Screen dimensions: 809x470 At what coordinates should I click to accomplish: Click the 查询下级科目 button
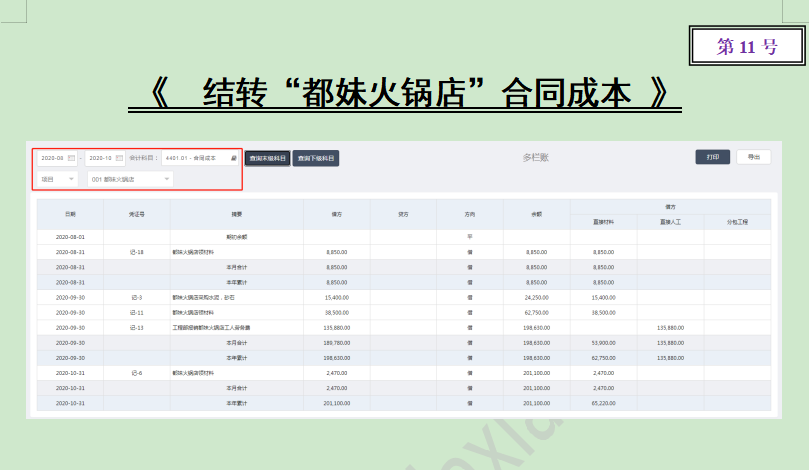click(316, 158)
